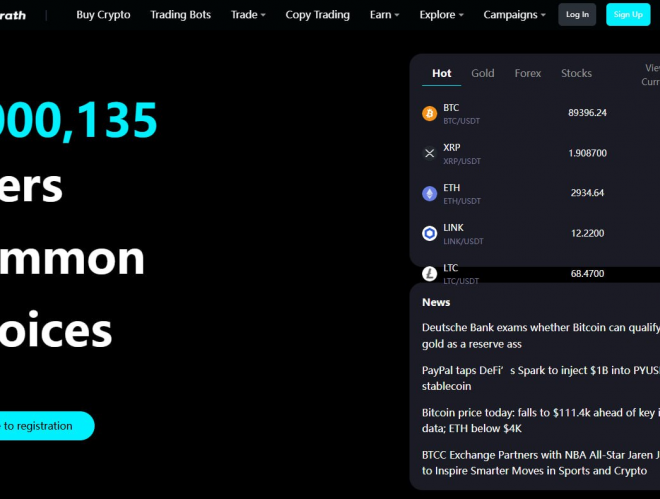Screen dimensions: 660x499
Task: Open Trading Bots page
Action: click(181, 15)
